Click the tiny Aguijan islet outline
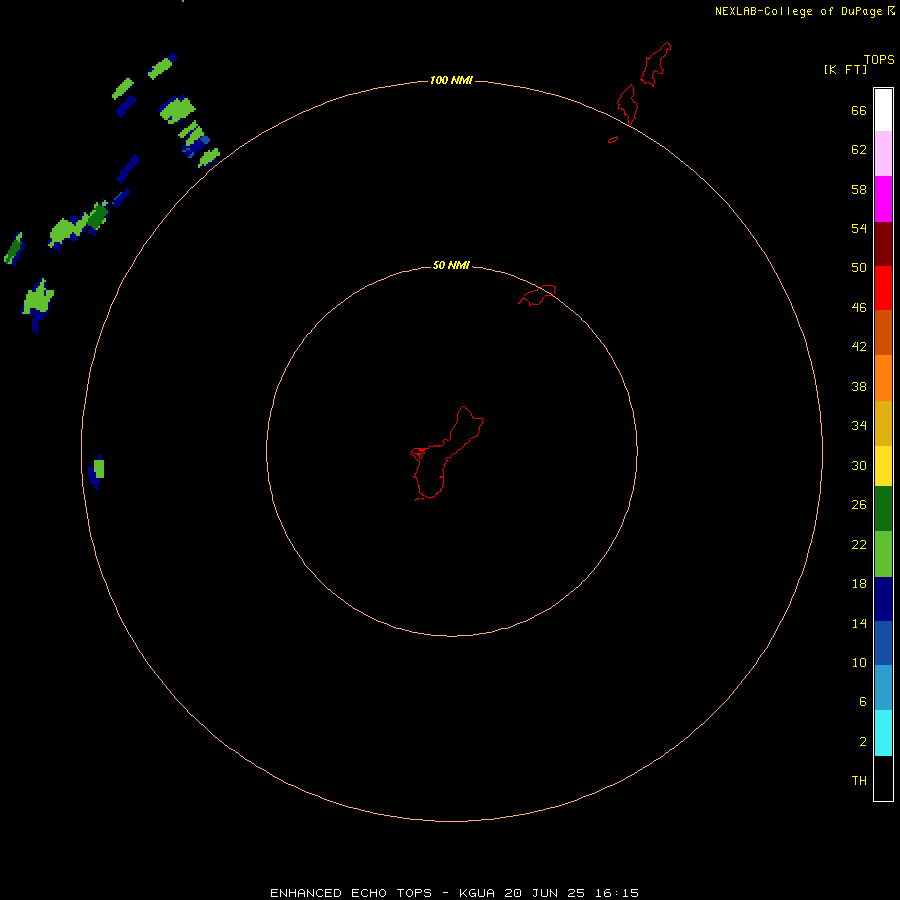This screenshot has width=900, height=900. pyautogui.click(x=613, y=139)
